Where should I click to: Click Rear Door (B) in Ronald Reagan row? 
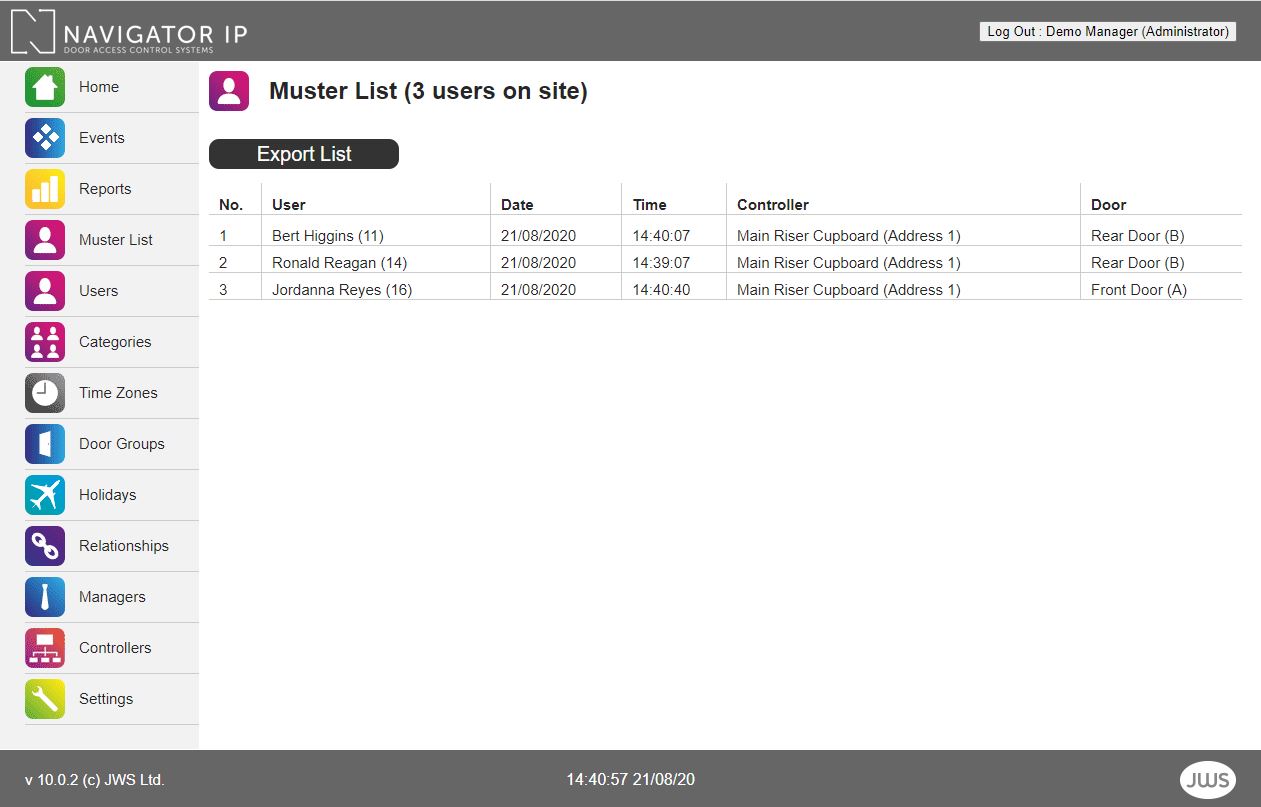pyautogui.click(x=1138, y=263)
